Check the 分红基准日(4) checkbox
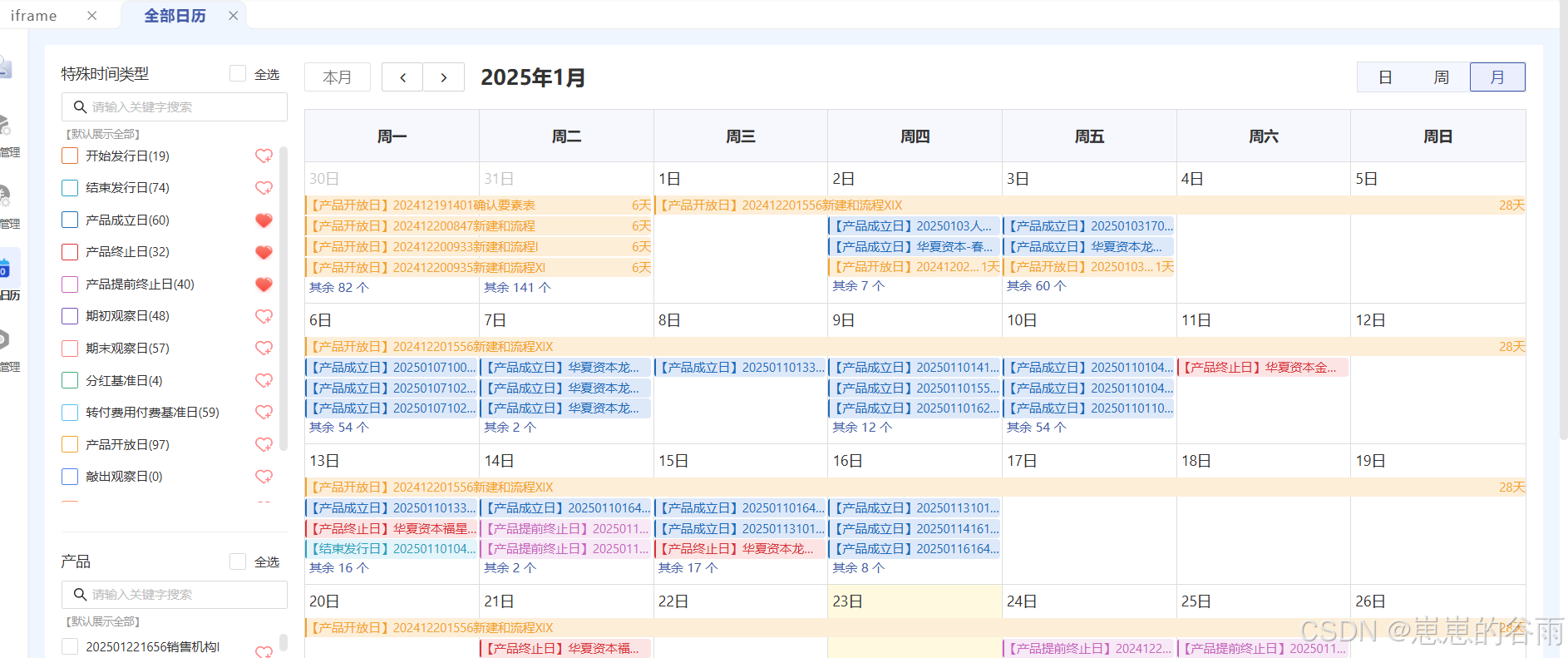The height and width of the screenshot is (658, 1568). (70, 380)
